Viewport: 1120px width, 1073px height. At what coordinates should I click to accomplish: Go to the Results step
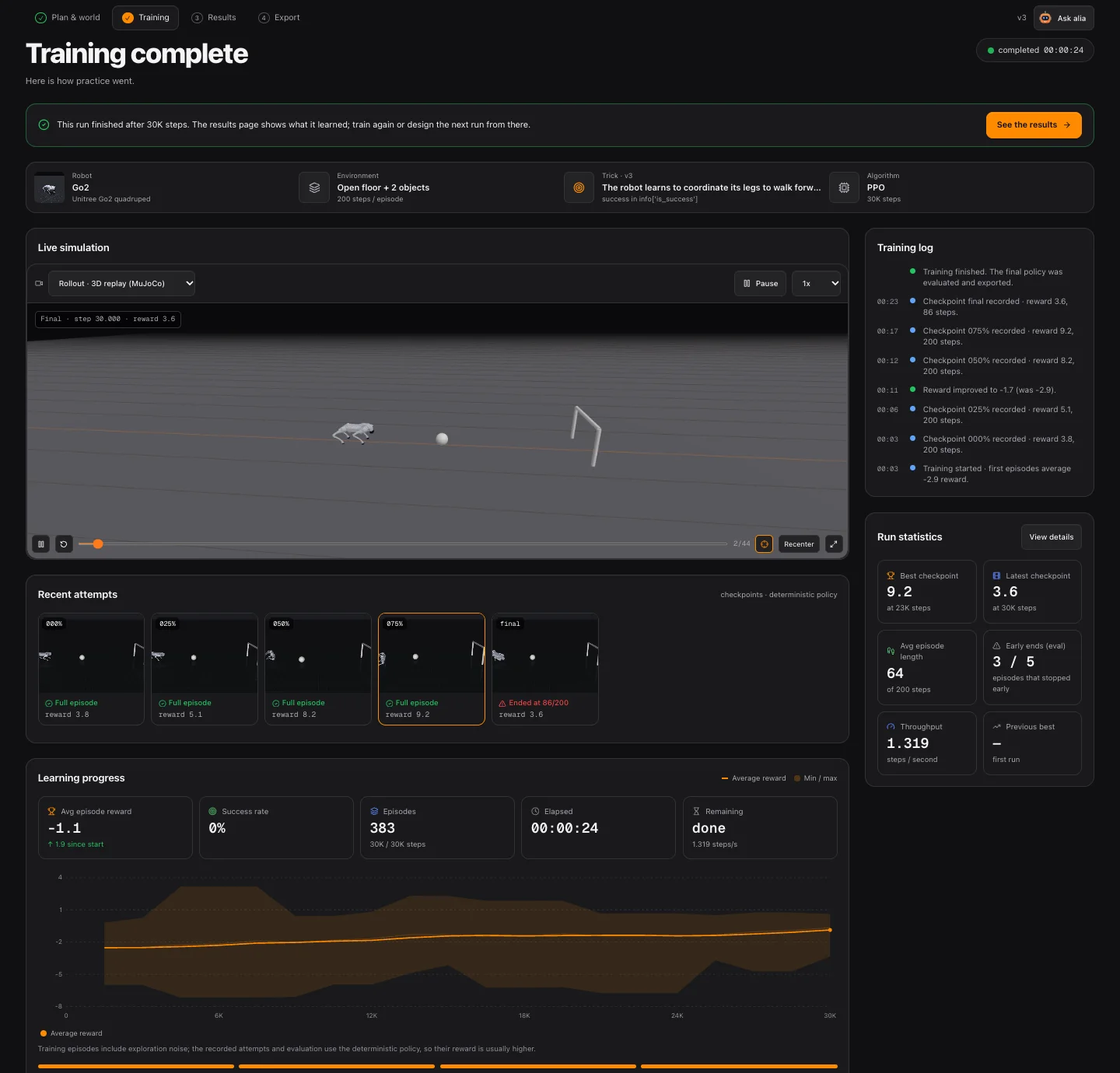214,17
